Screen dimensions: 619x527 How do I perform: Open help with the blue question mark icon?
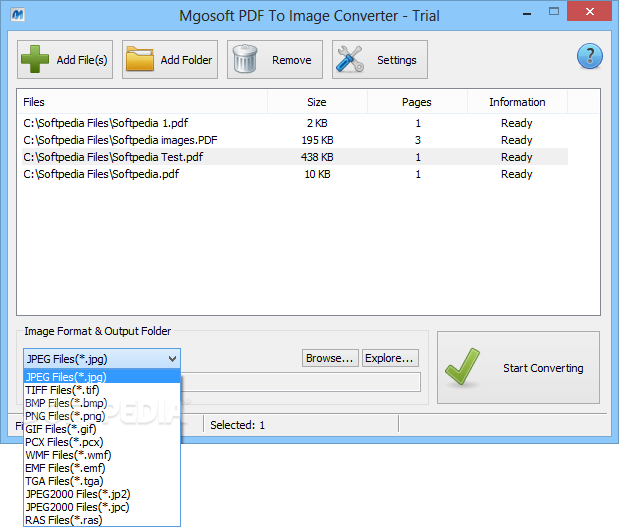pyautogui.click(x=589, y=56)
